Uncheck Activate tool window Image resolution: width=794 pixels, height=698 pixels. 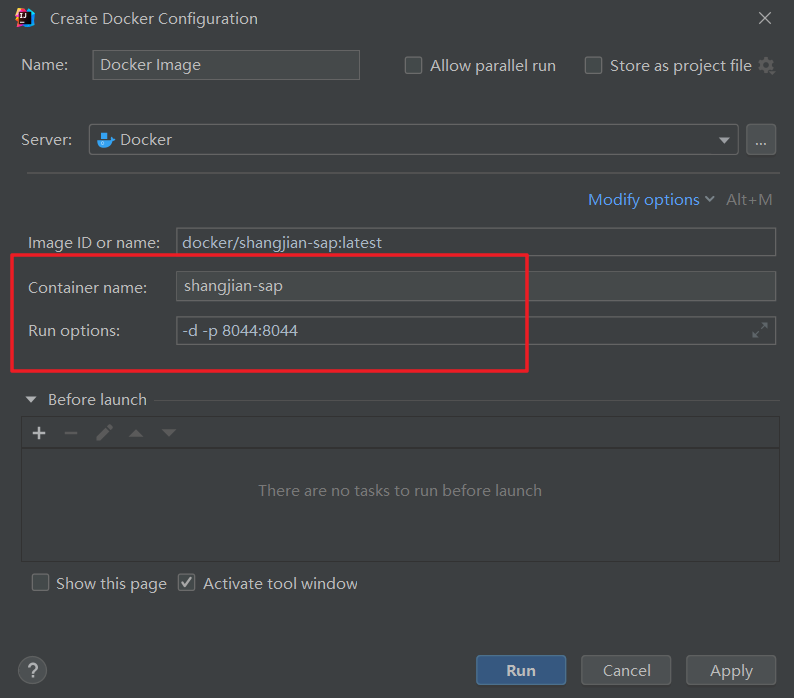tap(187, 583)
